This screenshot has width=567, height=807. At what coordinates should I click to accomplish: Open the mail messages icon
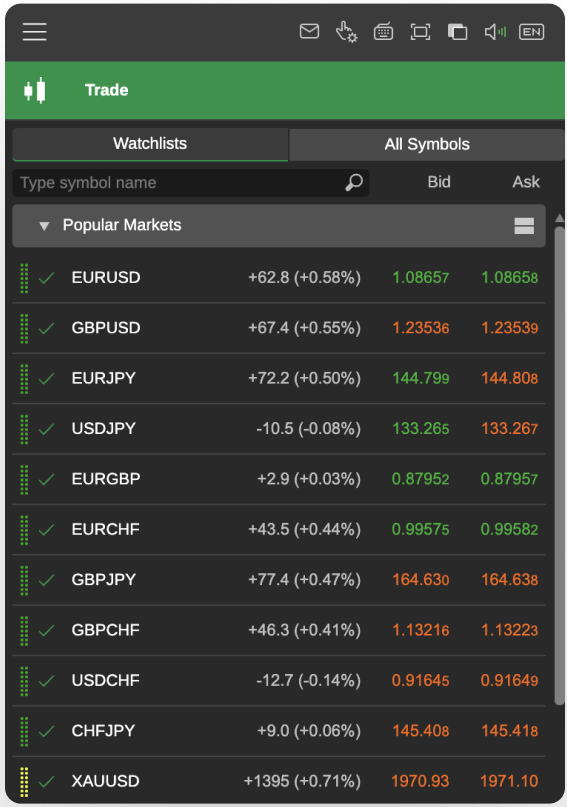309,31
